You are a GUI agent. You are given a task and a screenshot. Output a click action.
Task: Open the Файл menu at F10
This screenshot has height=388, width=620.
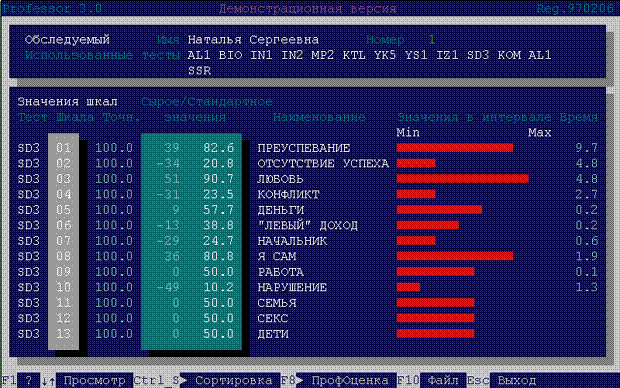(x=443, y=380)
